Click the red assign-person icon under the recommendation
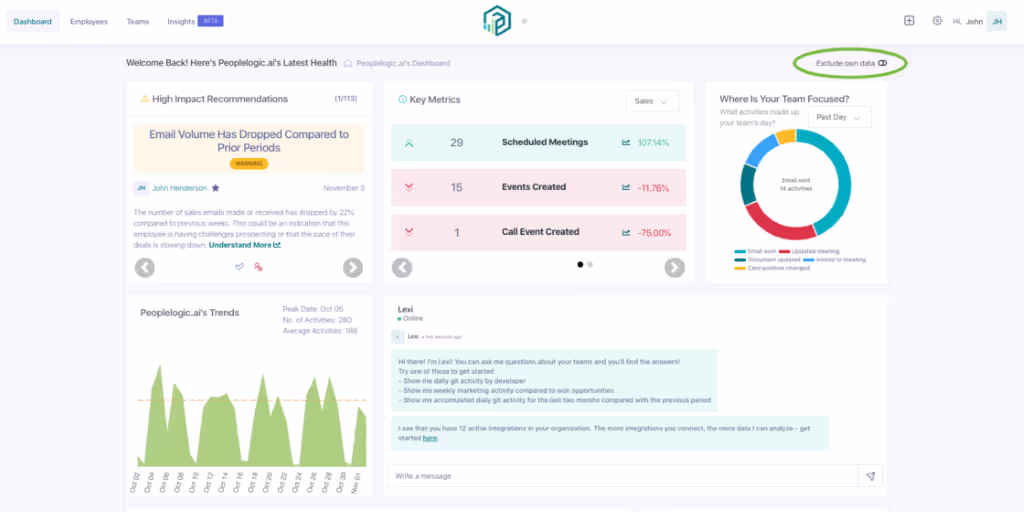The image size is (1024, 512). click(x=258, y=266)
